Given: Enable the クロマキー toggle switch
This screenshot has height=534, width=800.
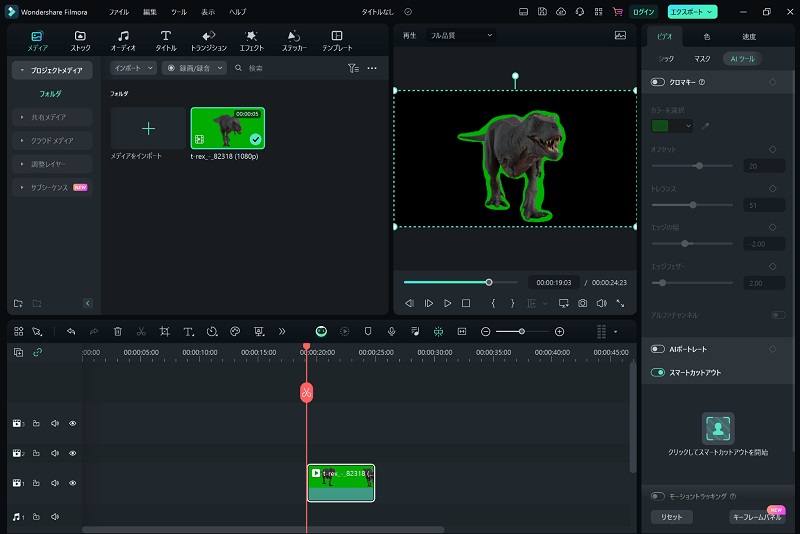Looking at the screenshot, I should 658,82.
